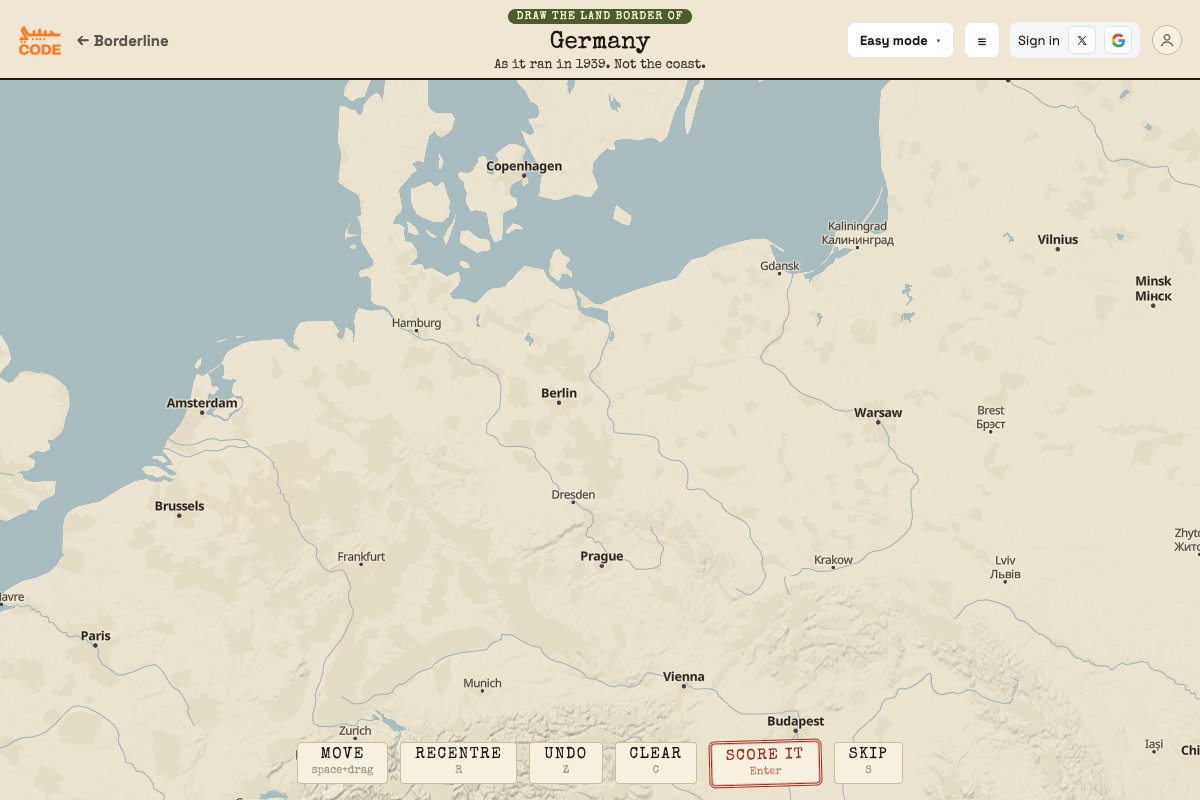Click the CLEAR button
The height and width of the screenshot is (800, 1200).
656,762
